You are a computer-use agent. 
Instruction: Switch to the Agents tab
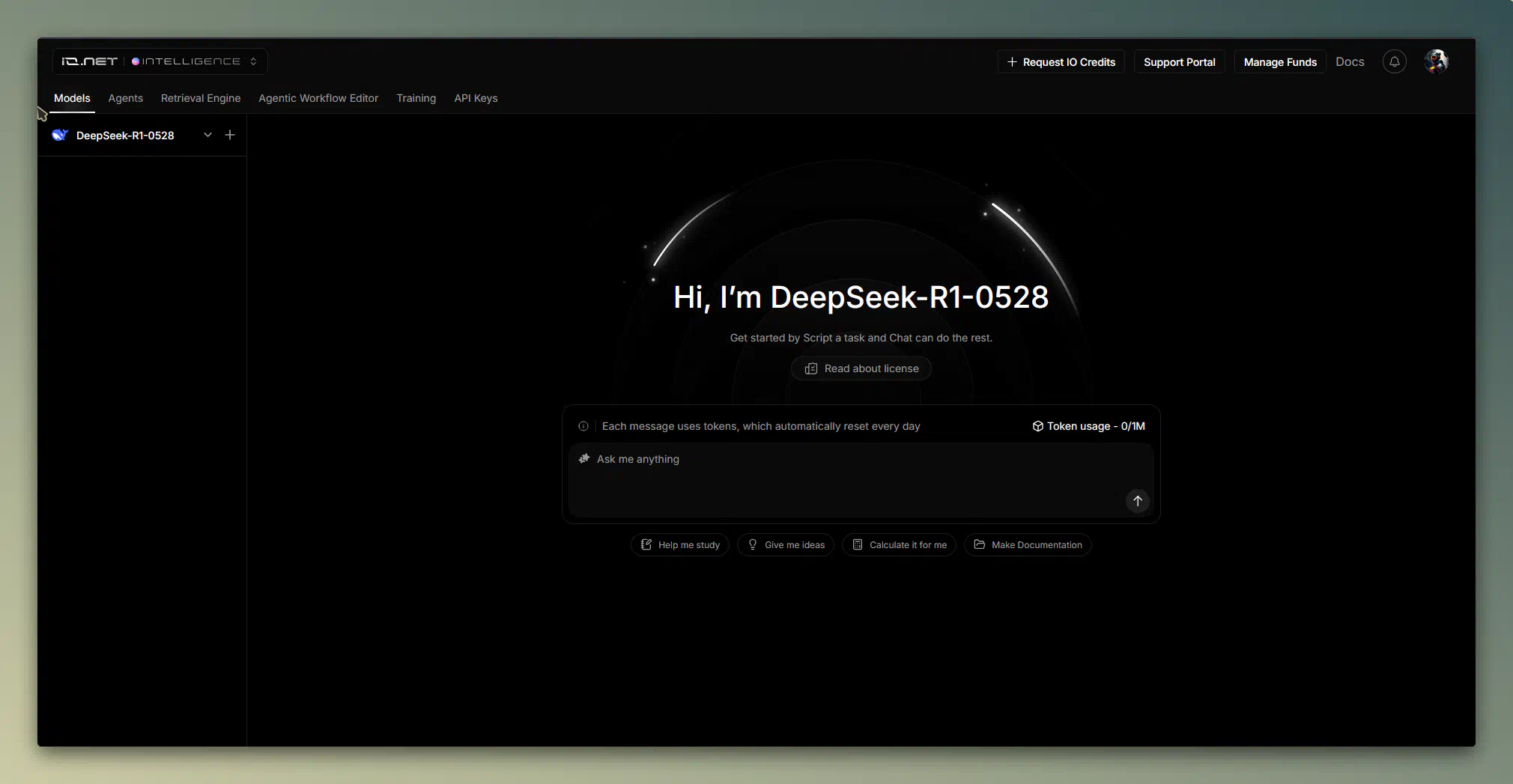(125, 98)
